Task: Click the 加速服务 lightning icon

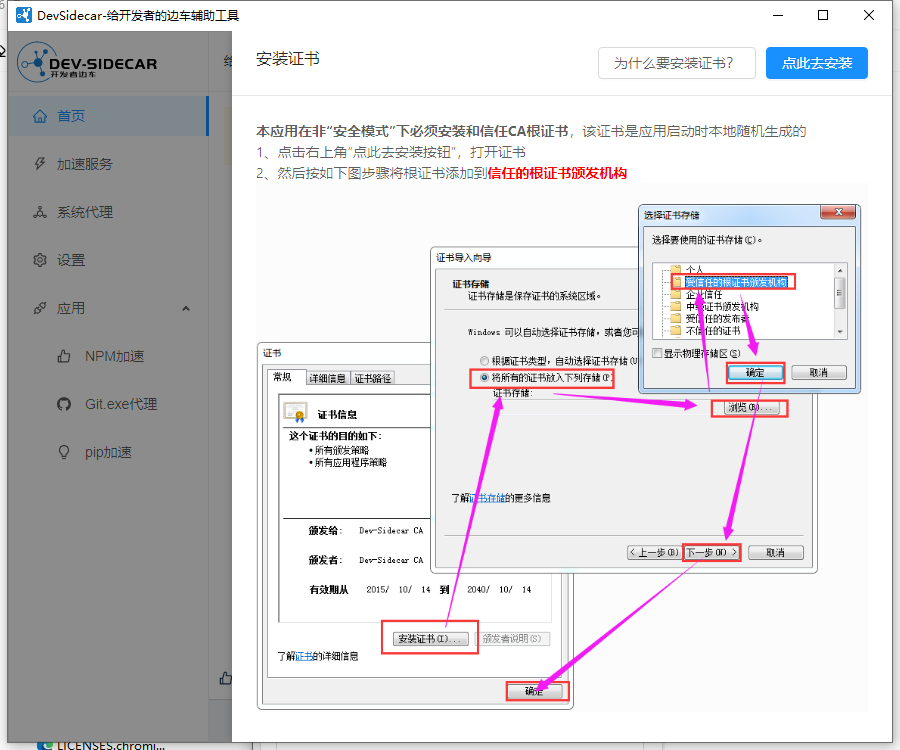Action: [40, 164]
